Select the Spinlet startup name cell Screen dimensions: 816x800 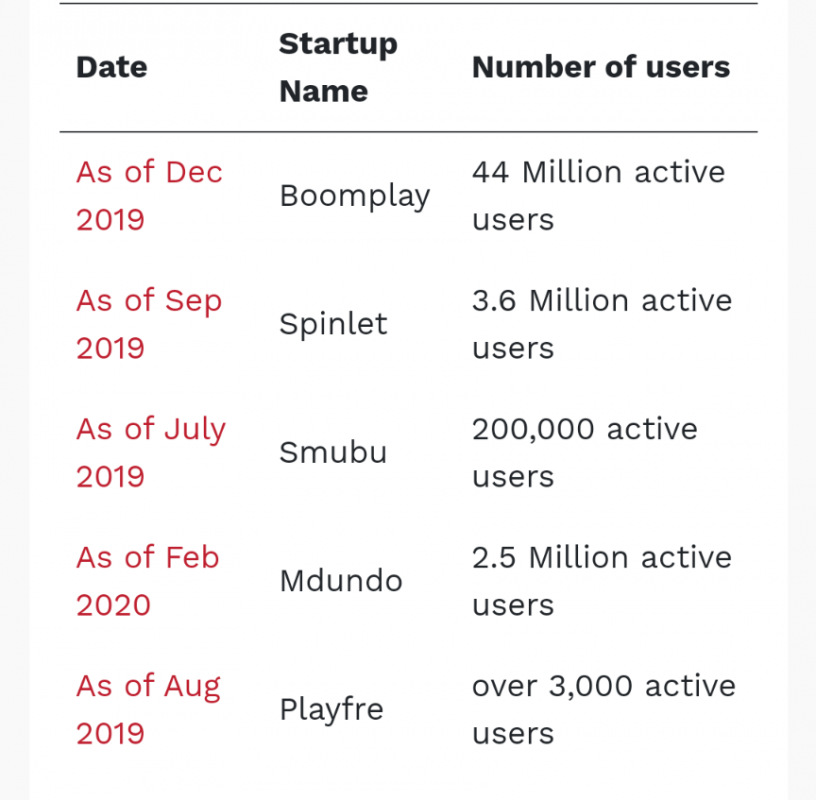coord(333,324)
